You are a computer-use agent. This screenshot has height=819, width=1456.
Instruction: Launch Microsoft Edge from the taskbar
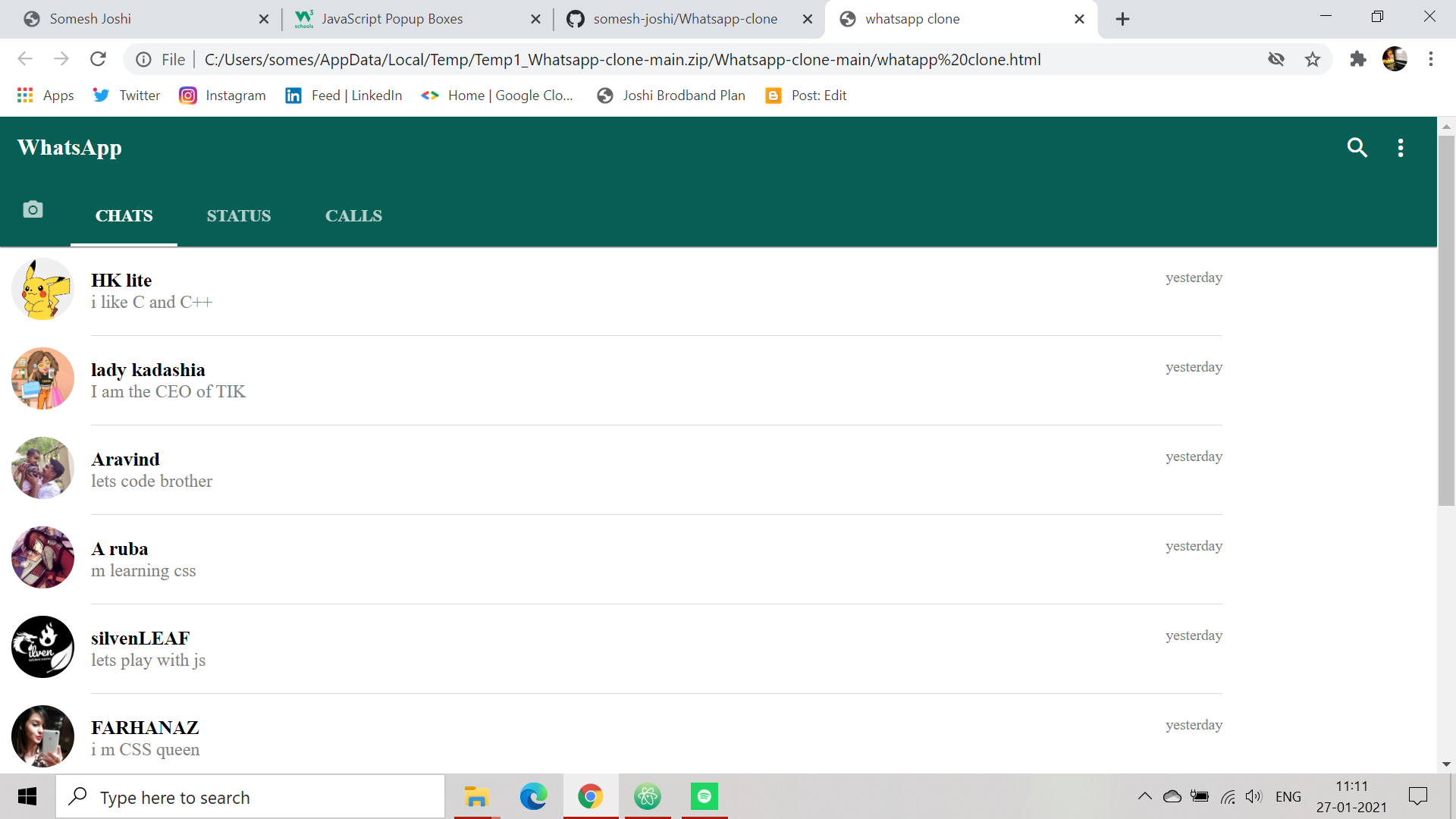click(x=533, y=797)
